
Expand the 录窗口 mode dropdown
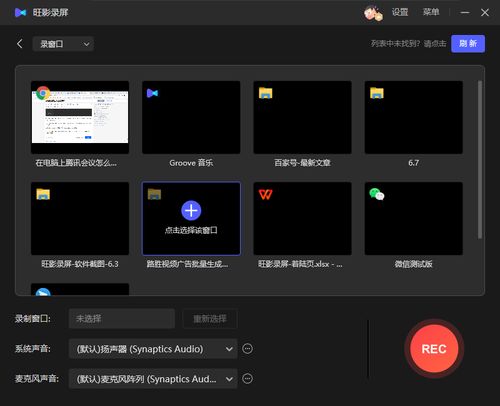63,44
